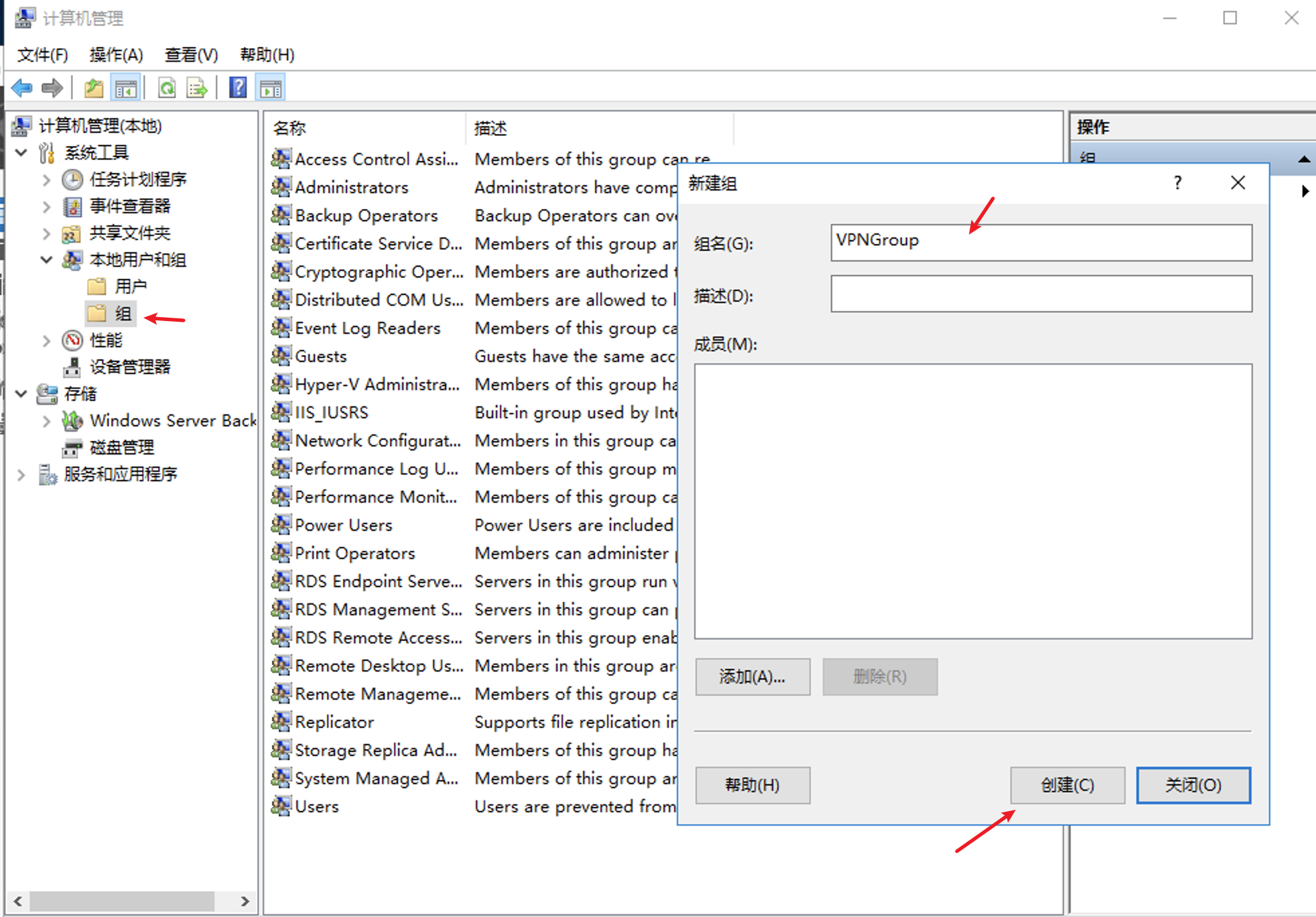This screenshot has width=1316, height=917.
Task: Expand the 服务和应用程序 tree node
Action: click(21, 475)
